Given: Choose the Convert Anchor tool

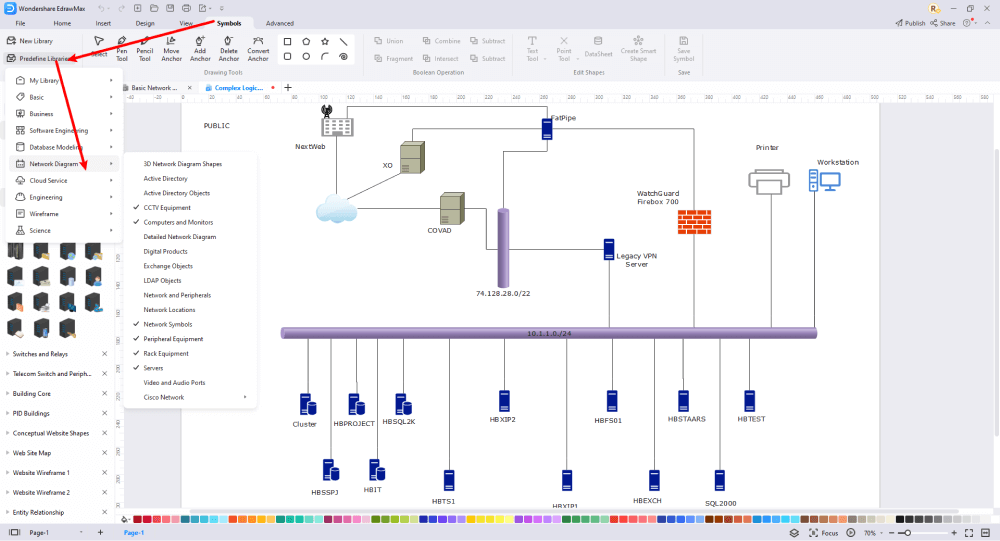Looking at the screenshot, I should 258,48.
